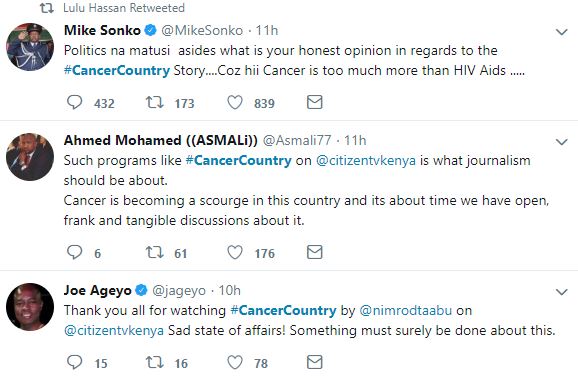Screen dimensions: 578x378
Task: Share Ahmed Mohamed's tweet via message envelope
Action: [x=314, y=252]
